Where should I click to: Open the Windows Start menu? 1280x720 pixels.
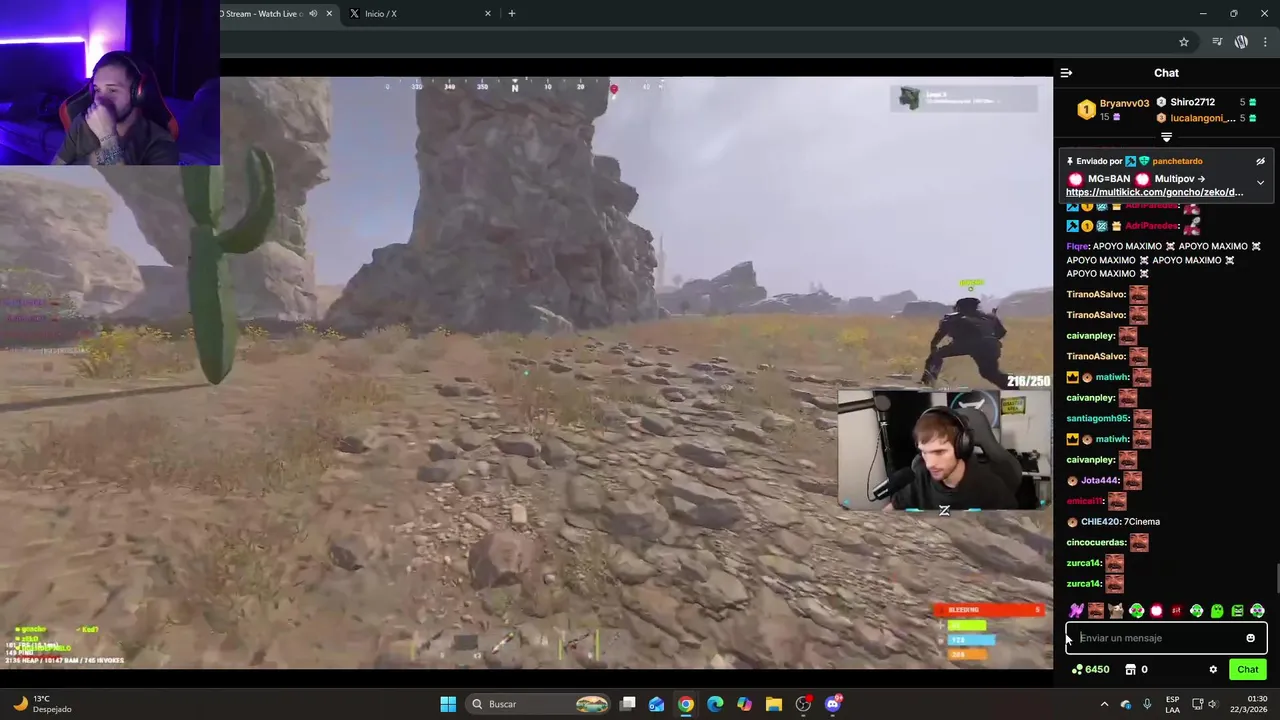448,704
